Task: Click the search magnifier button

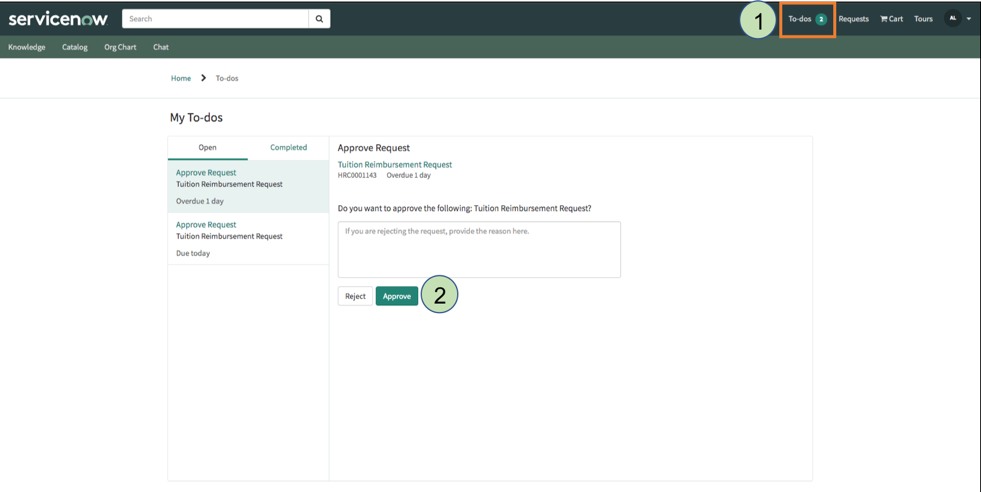Action: pos(319,19)
